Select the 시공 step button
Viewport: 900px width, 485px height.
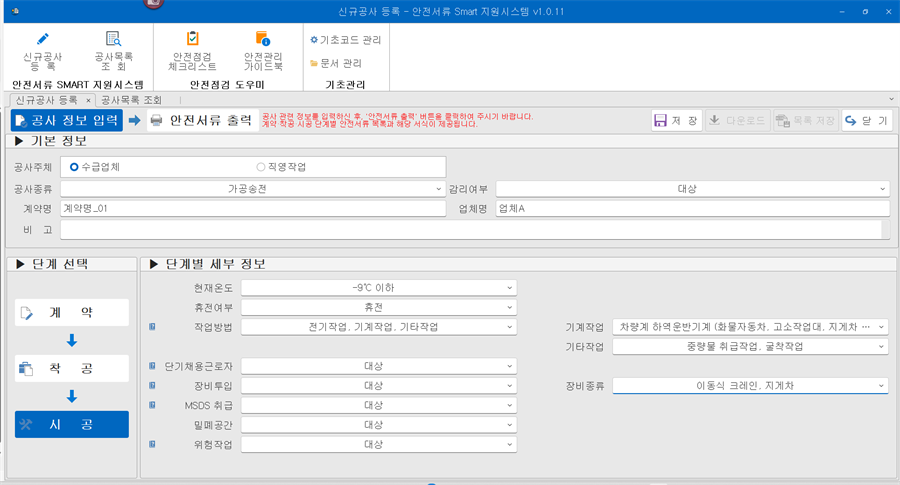(72, 424)
